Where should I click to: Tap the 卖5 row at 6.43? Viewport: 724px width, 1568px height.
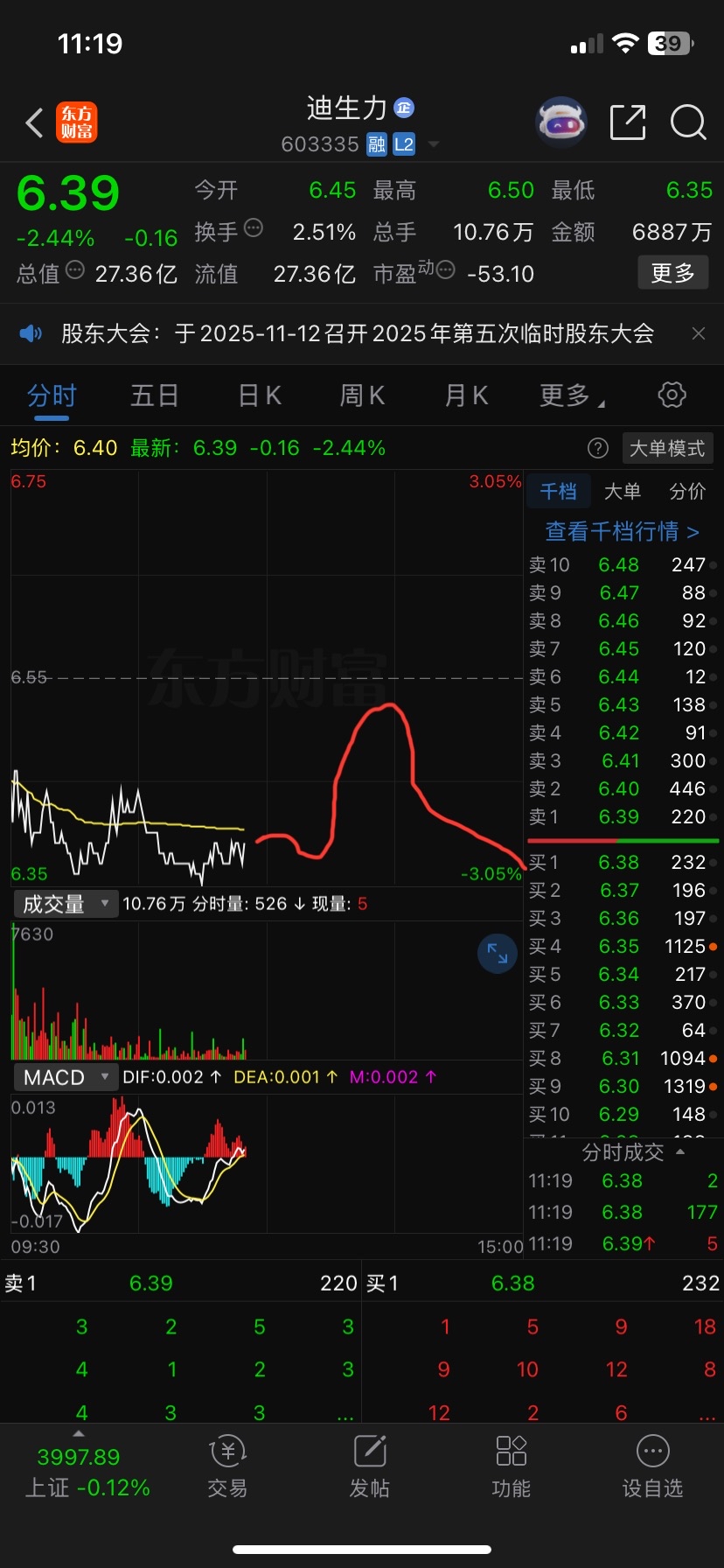pos(623,705)
